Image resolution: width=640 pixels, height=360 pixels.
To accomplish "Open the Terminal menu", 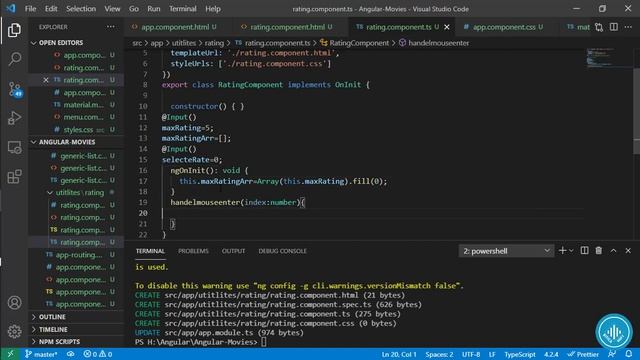I will (x=182, y=9).
